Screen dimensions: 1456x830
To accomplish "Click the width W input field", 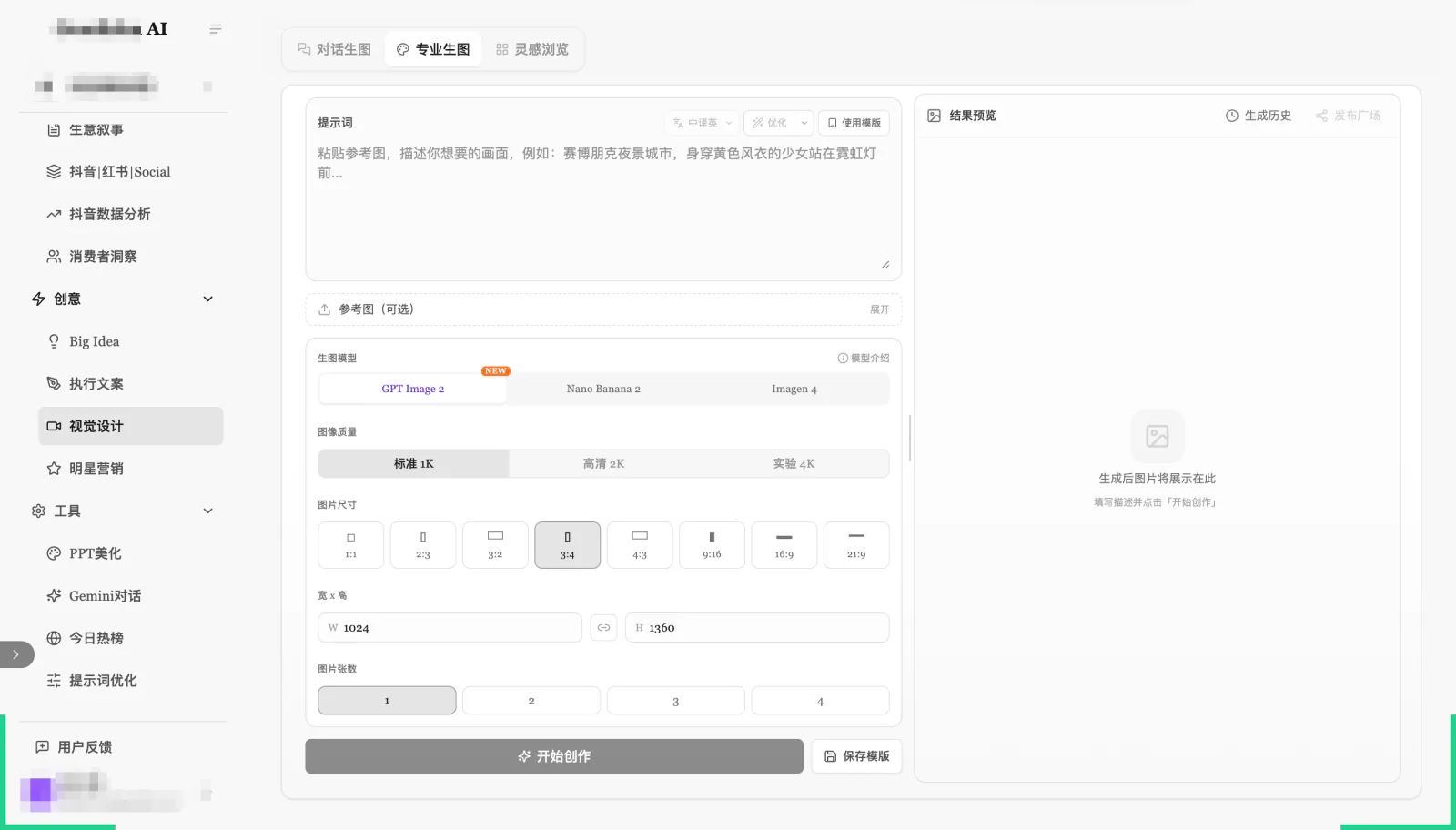I will point(450,628).
